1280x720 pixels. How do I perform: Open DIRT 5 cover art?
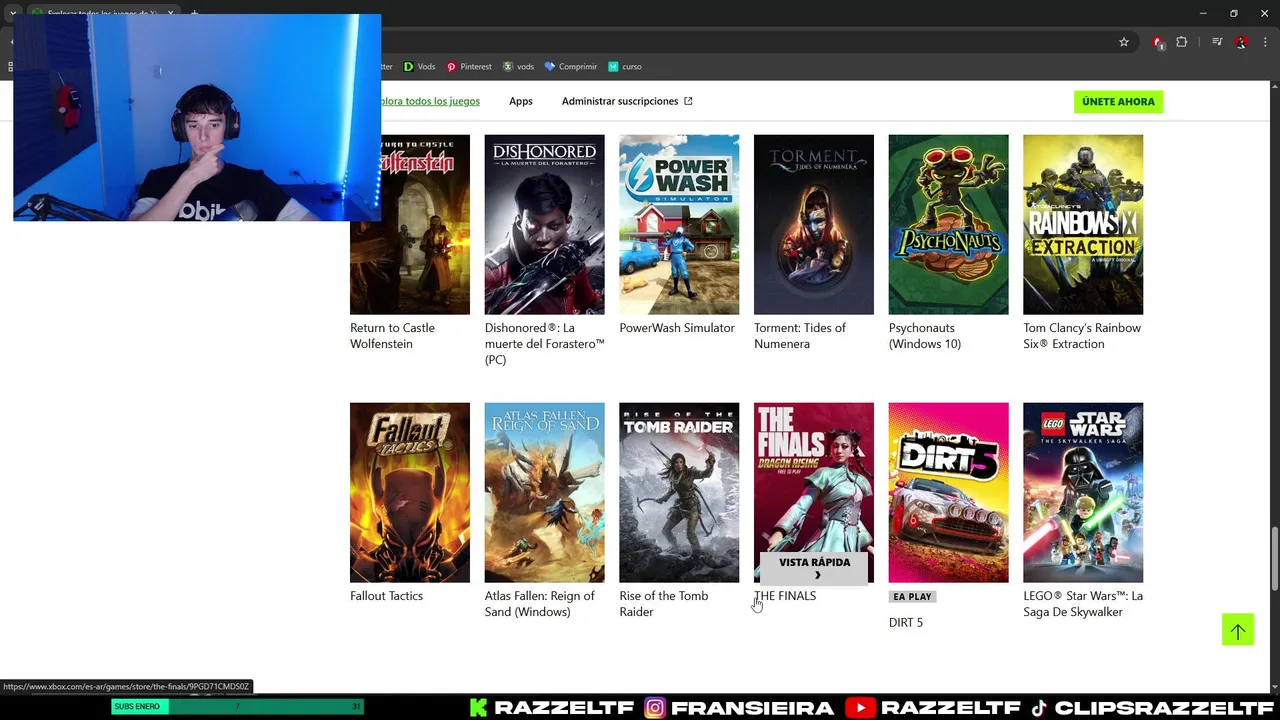point(948,493)
